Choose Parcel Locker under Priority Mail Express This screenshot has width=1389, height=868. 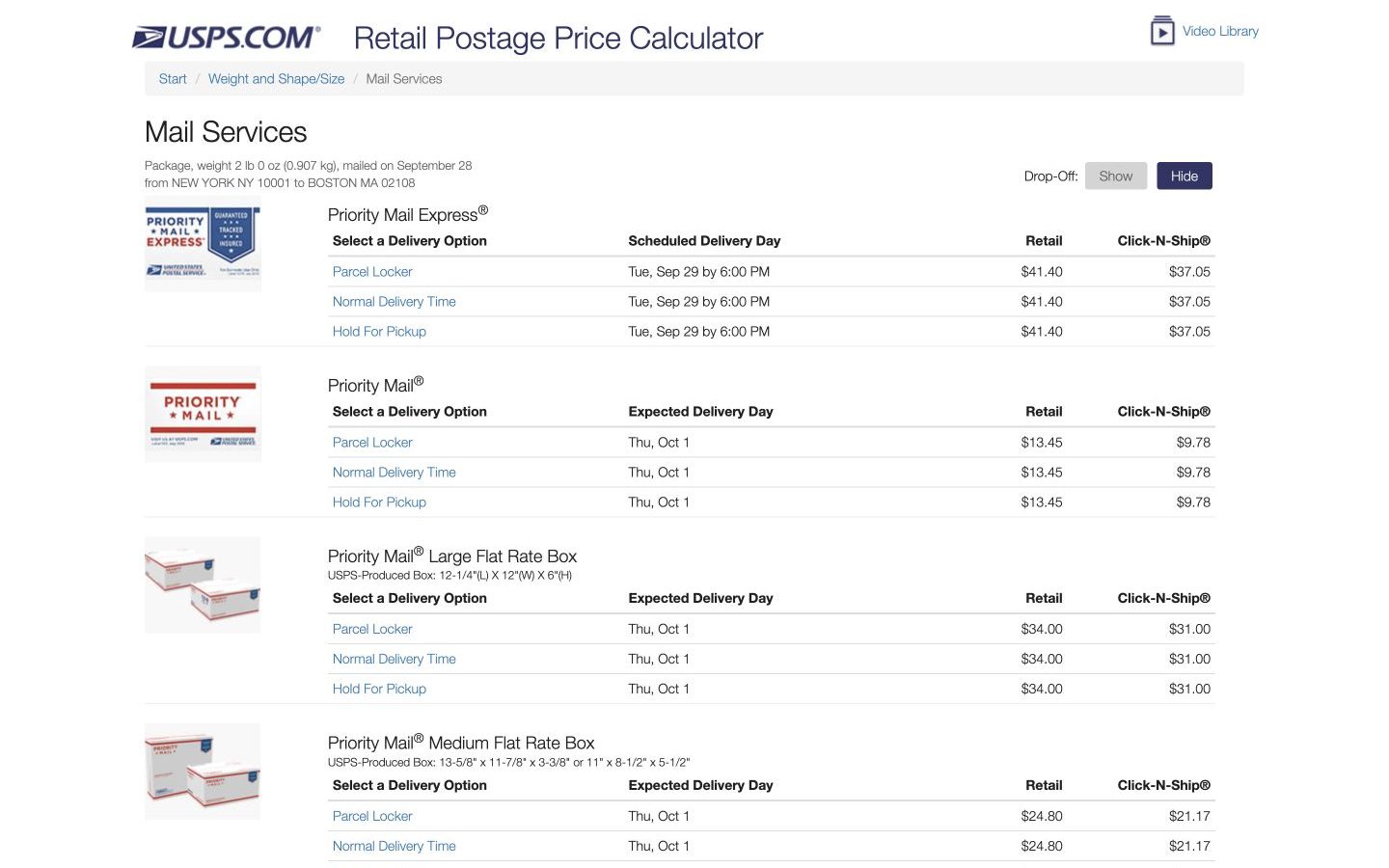click(x=372, y=272)
